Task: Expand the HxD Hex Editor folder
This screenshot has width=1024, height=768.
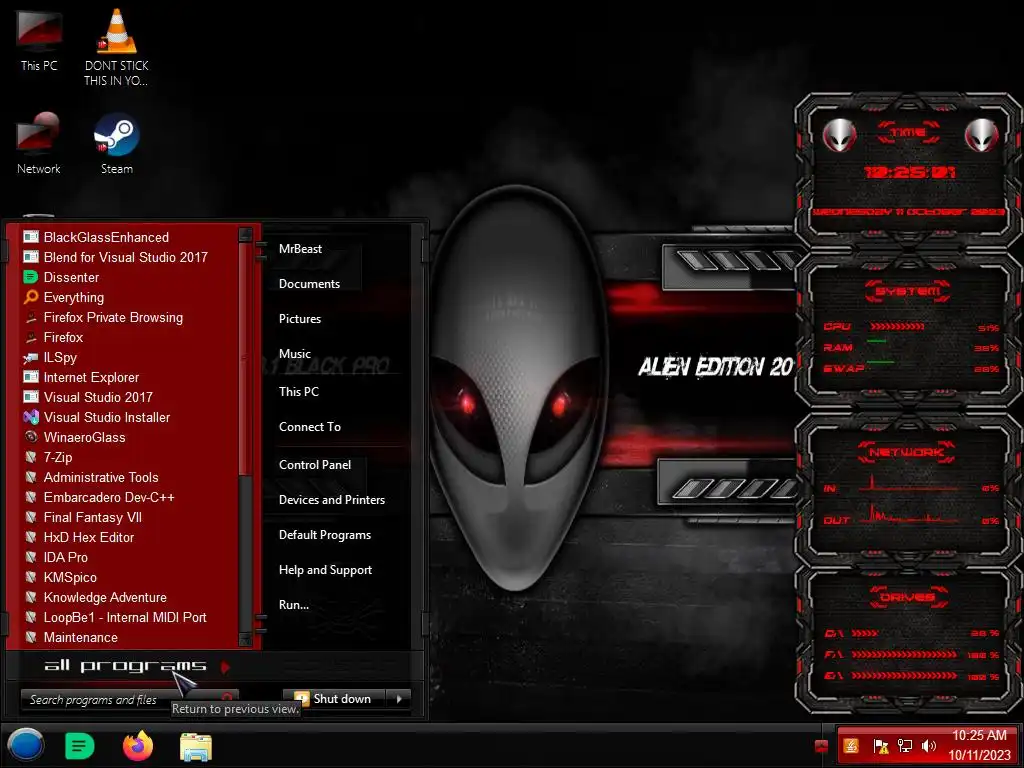Action: tap(88, 537)
